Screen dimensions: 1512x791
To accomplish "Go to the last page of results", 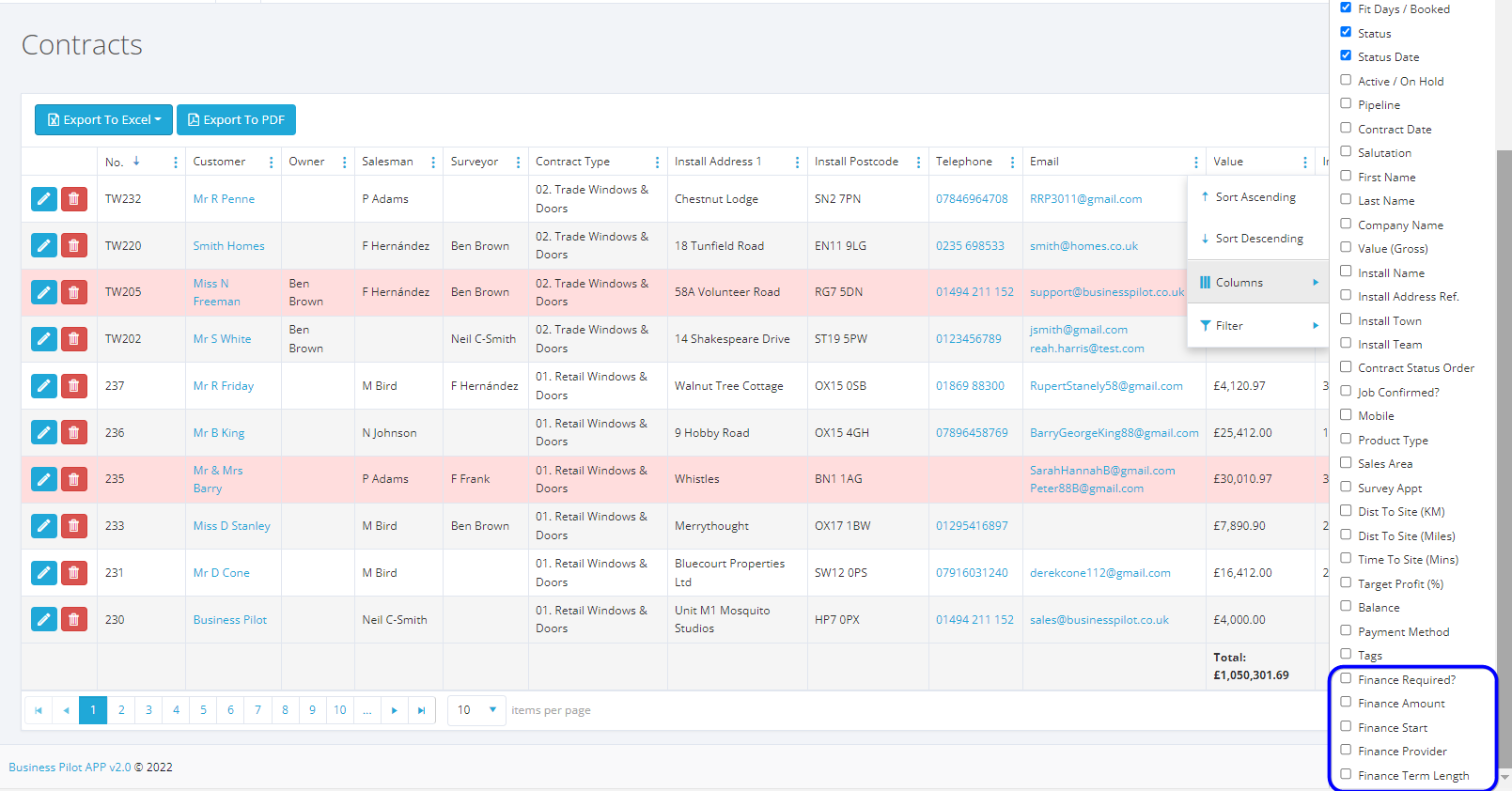I will (421, 711).
